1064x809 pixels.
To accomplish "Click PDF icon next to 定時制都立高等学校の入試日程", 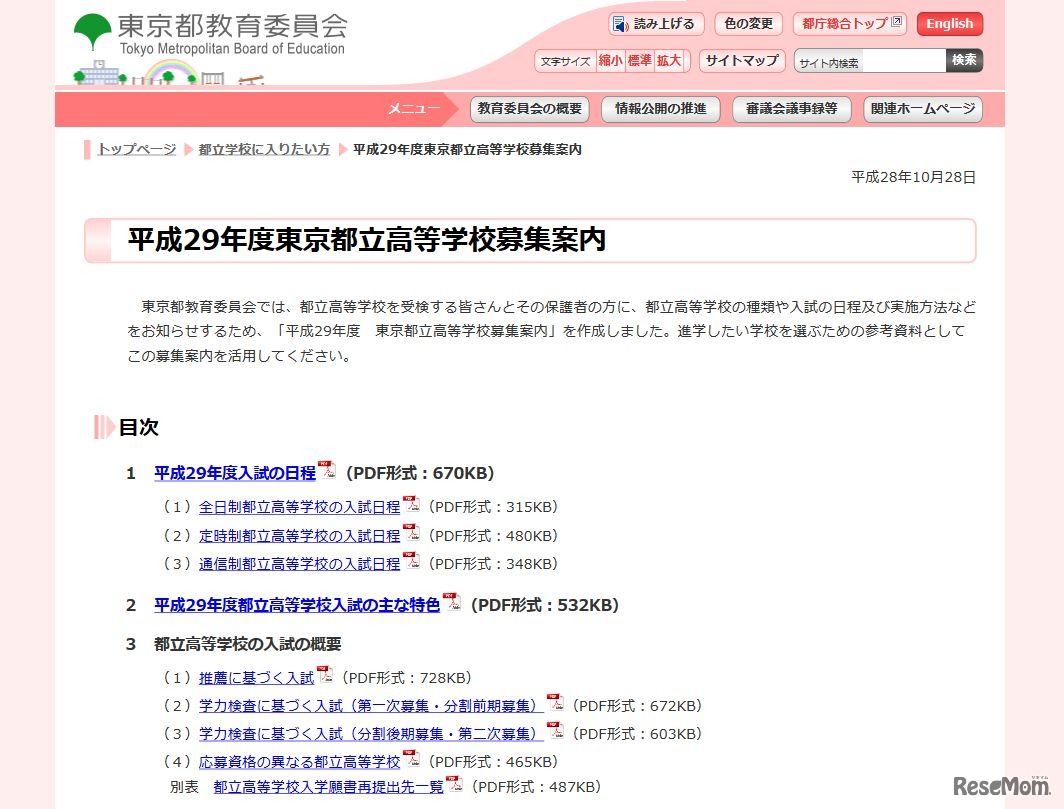I will coord(411,534).
